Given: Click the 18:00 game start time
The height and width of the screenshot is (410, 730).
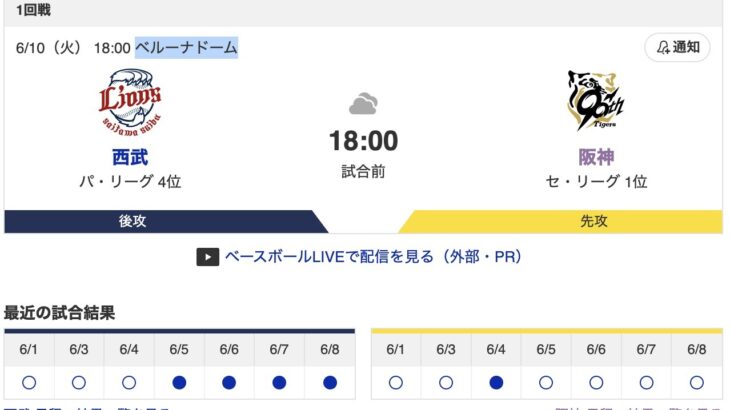Looking at the screenshot, I should 363,141.
